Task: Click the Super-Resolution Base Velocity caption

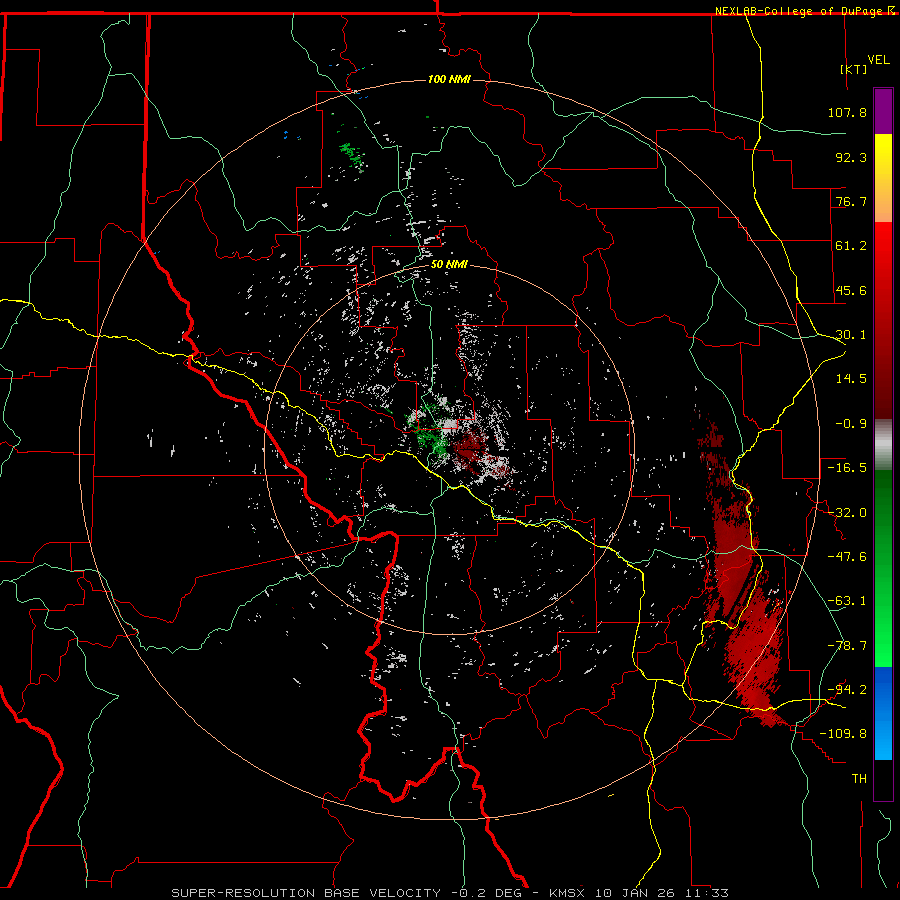Action: click(x=450, y=893)
